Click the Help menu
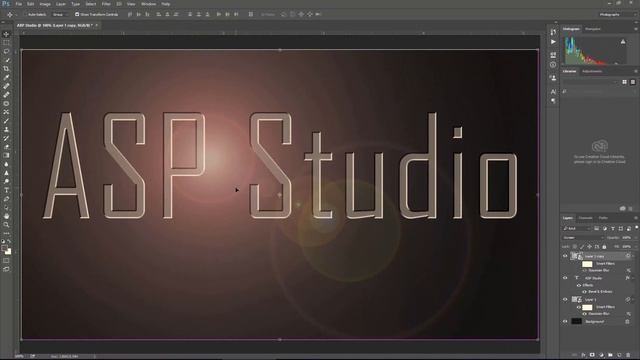Viewport: 640px width, 360px height. click(x=165, y=4)
